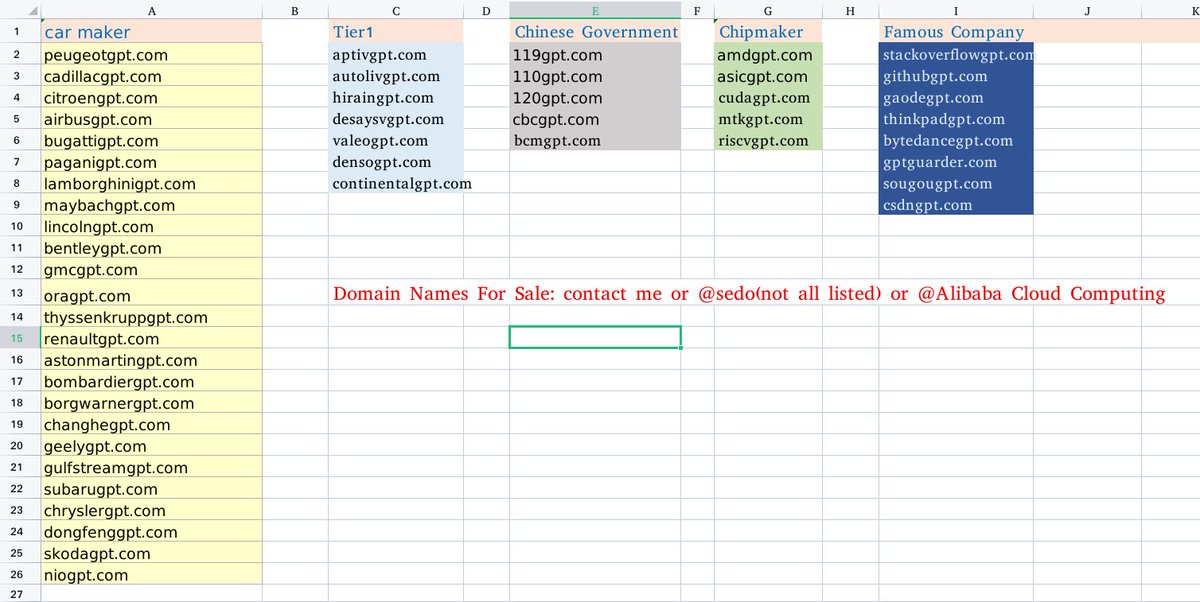Select column J header

tap(1086, 9)
